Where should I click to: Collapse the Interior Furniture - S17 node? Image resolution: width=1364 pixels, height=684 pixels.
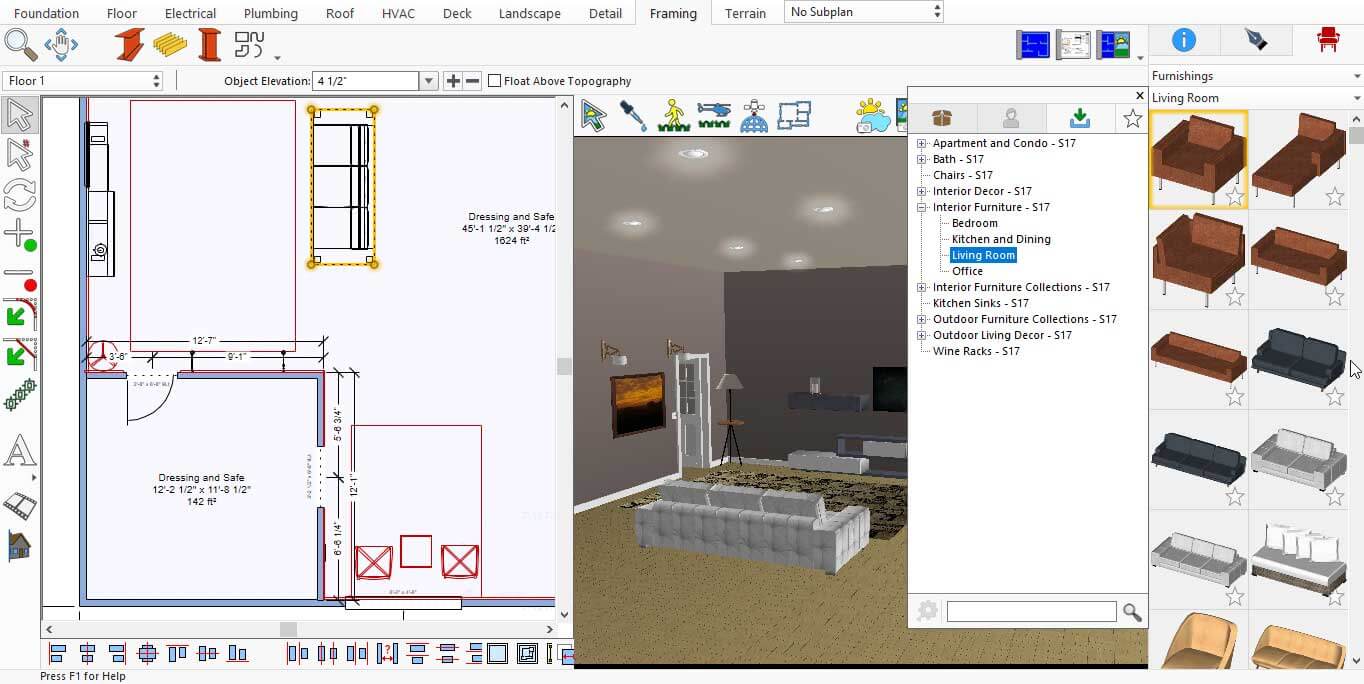(x=922, y=208)
